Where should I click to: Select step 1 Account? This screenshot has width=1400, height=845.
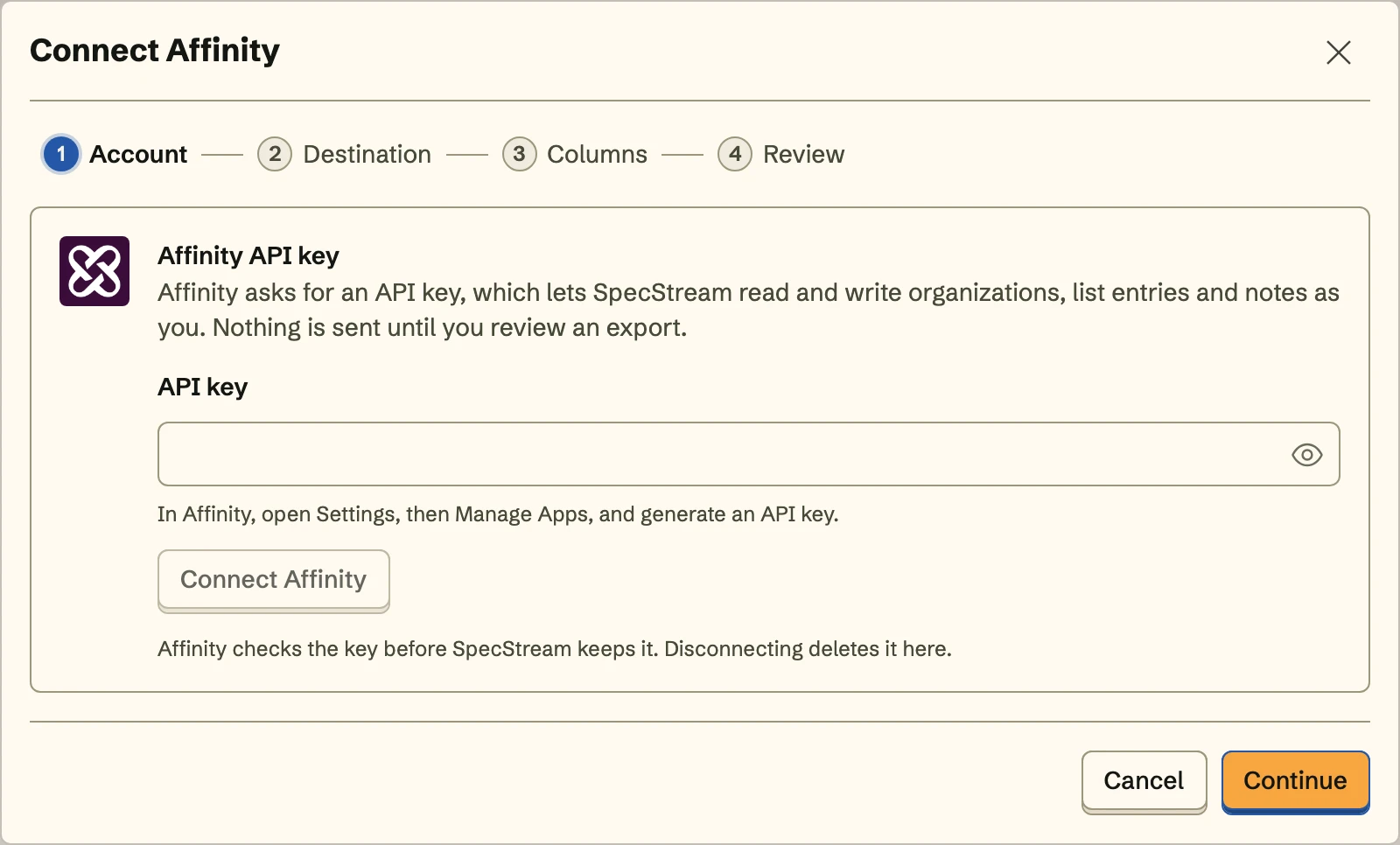click(115, 154)
